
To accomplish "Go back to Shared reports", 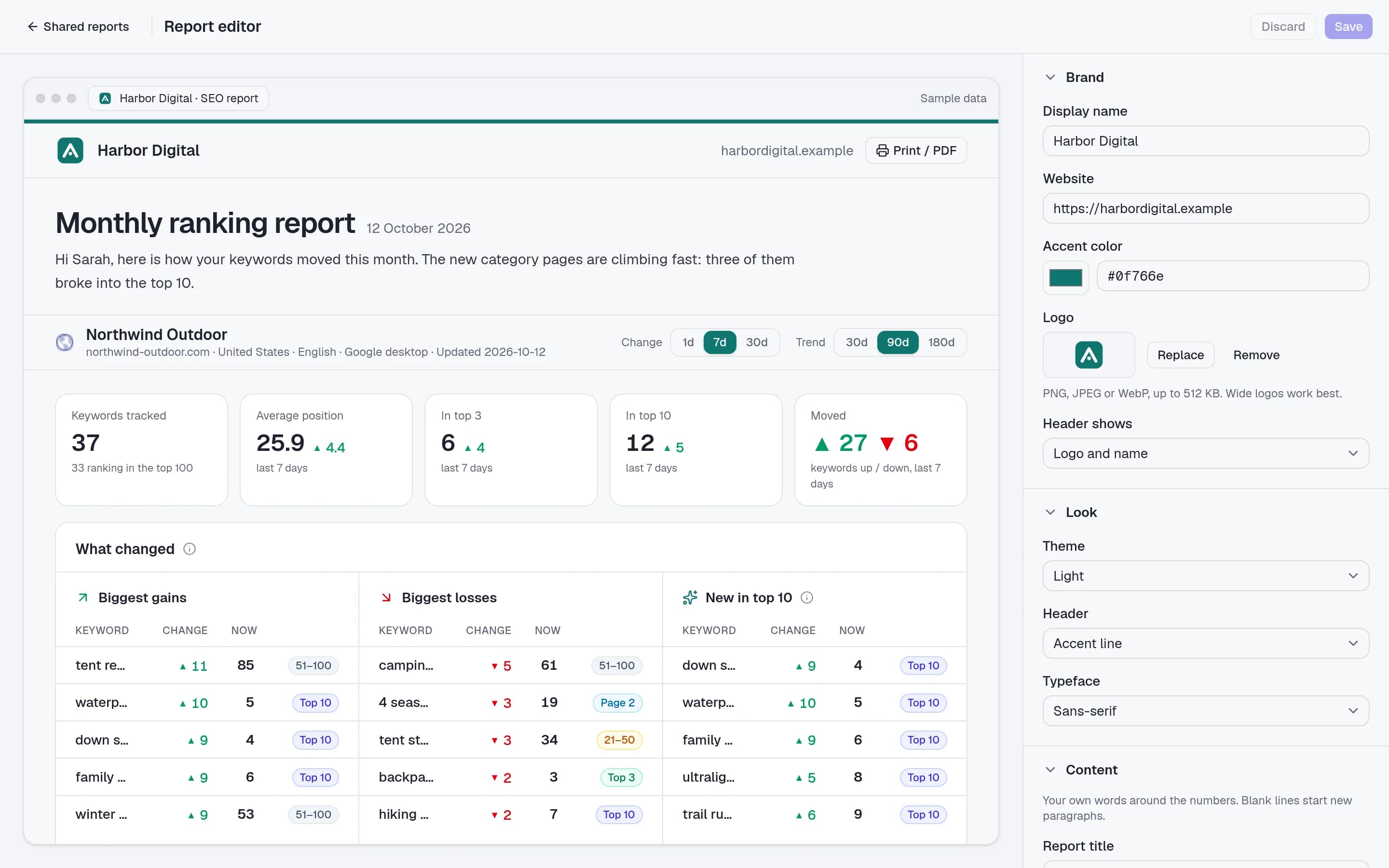I will coord(78,27).
